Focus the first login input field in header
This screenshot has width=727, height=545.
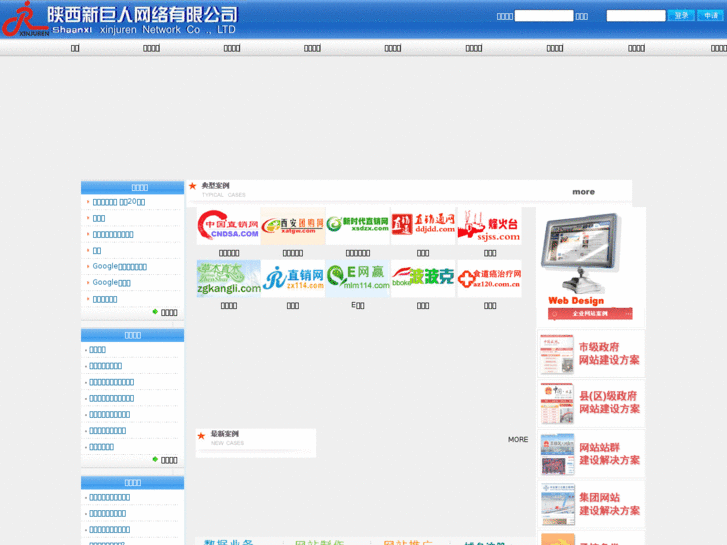544,16
